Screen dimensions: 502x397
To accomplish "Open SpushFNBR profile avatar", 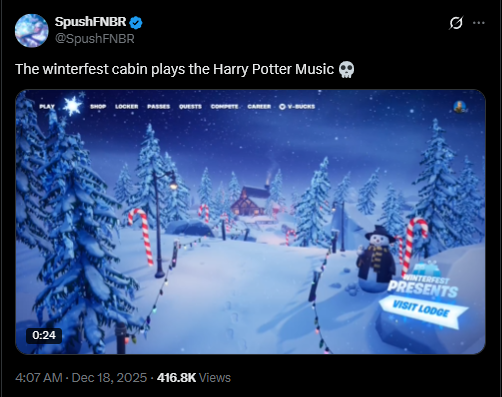I will pyautogui.click(x=32, y=31).
